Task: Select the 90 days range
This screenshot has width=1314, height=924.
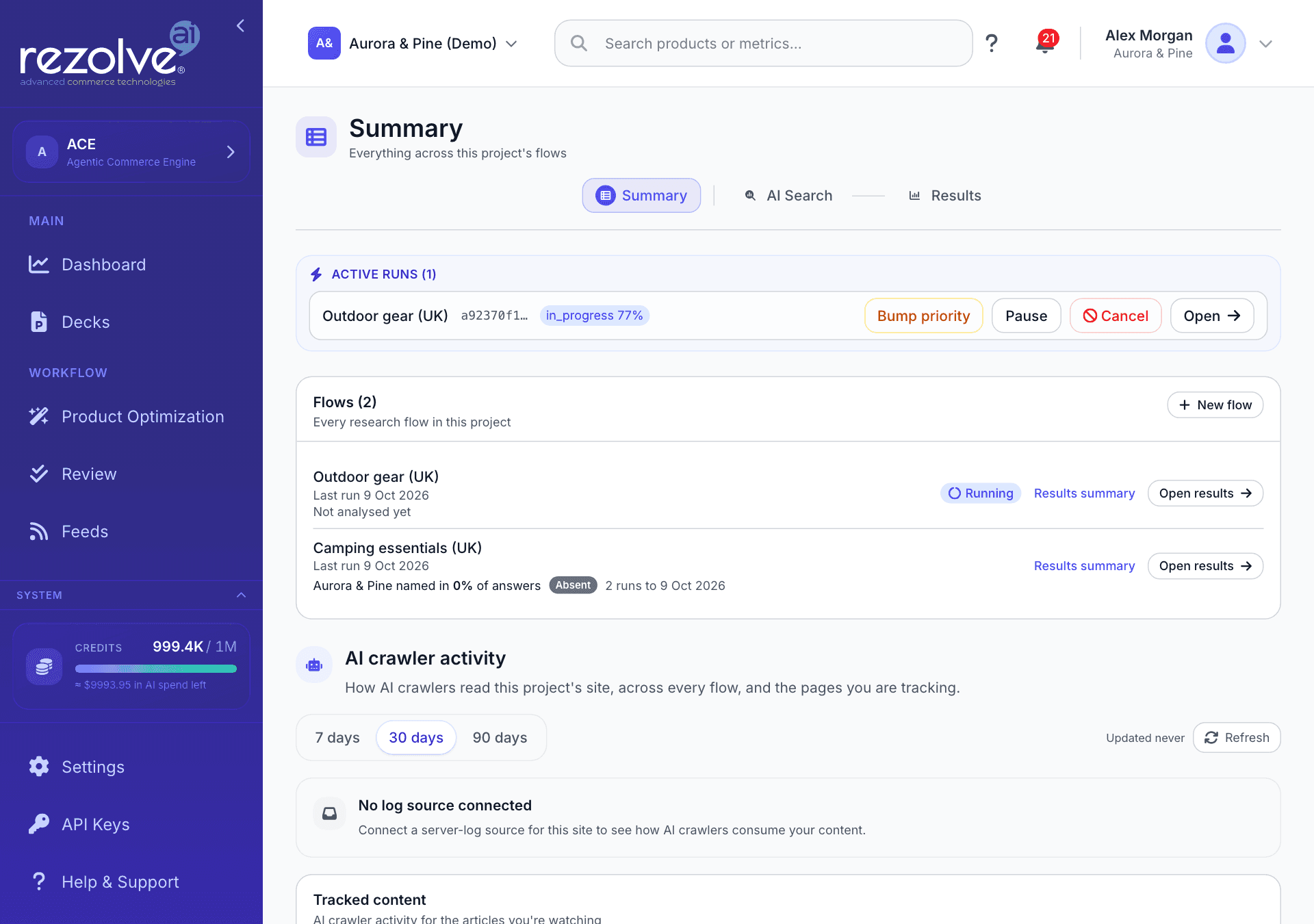Action: [x=500, y=738]
